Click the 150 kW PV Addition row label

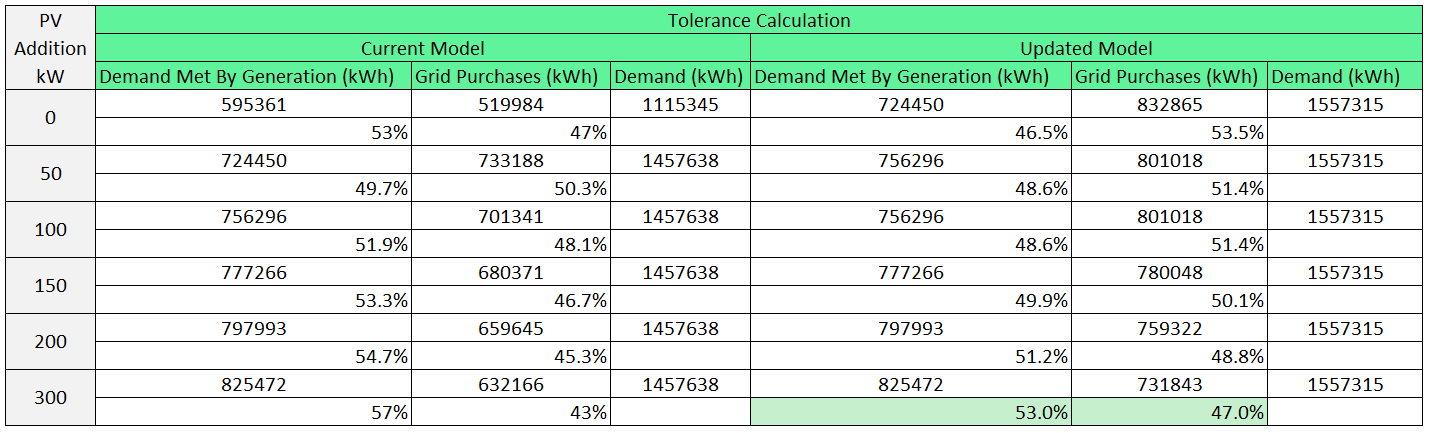[x=50, y=286]
